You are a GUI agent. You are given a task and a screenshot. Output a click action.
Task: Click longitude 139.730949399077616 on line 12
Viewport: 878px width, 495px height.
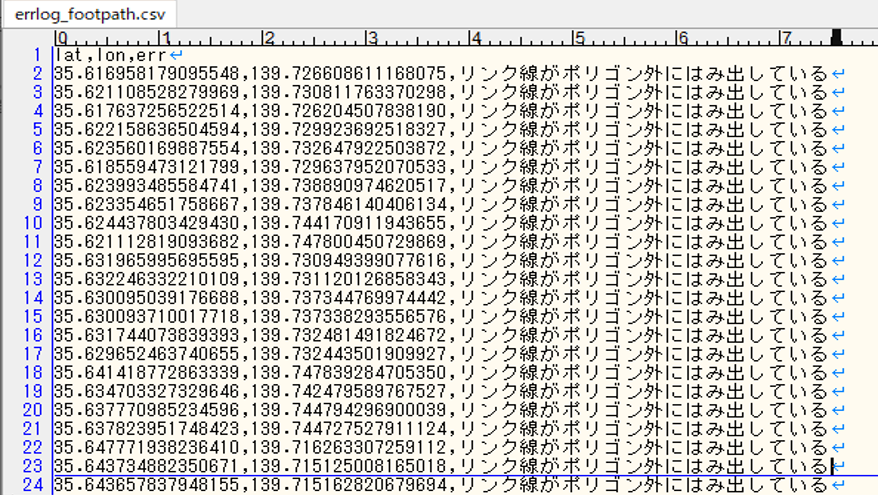[x=348, y=260]
